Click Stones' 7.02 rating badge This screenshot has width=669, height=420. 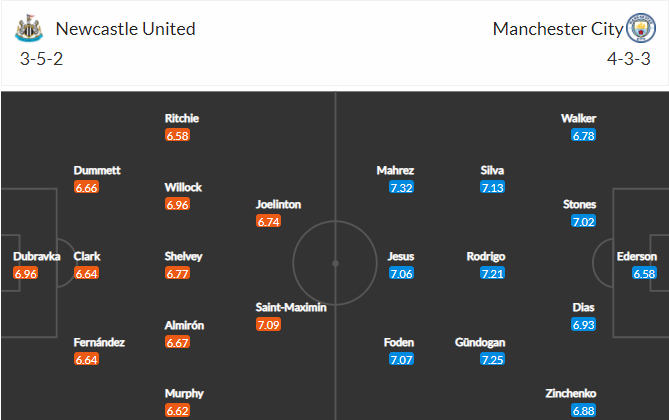(583, 222)
